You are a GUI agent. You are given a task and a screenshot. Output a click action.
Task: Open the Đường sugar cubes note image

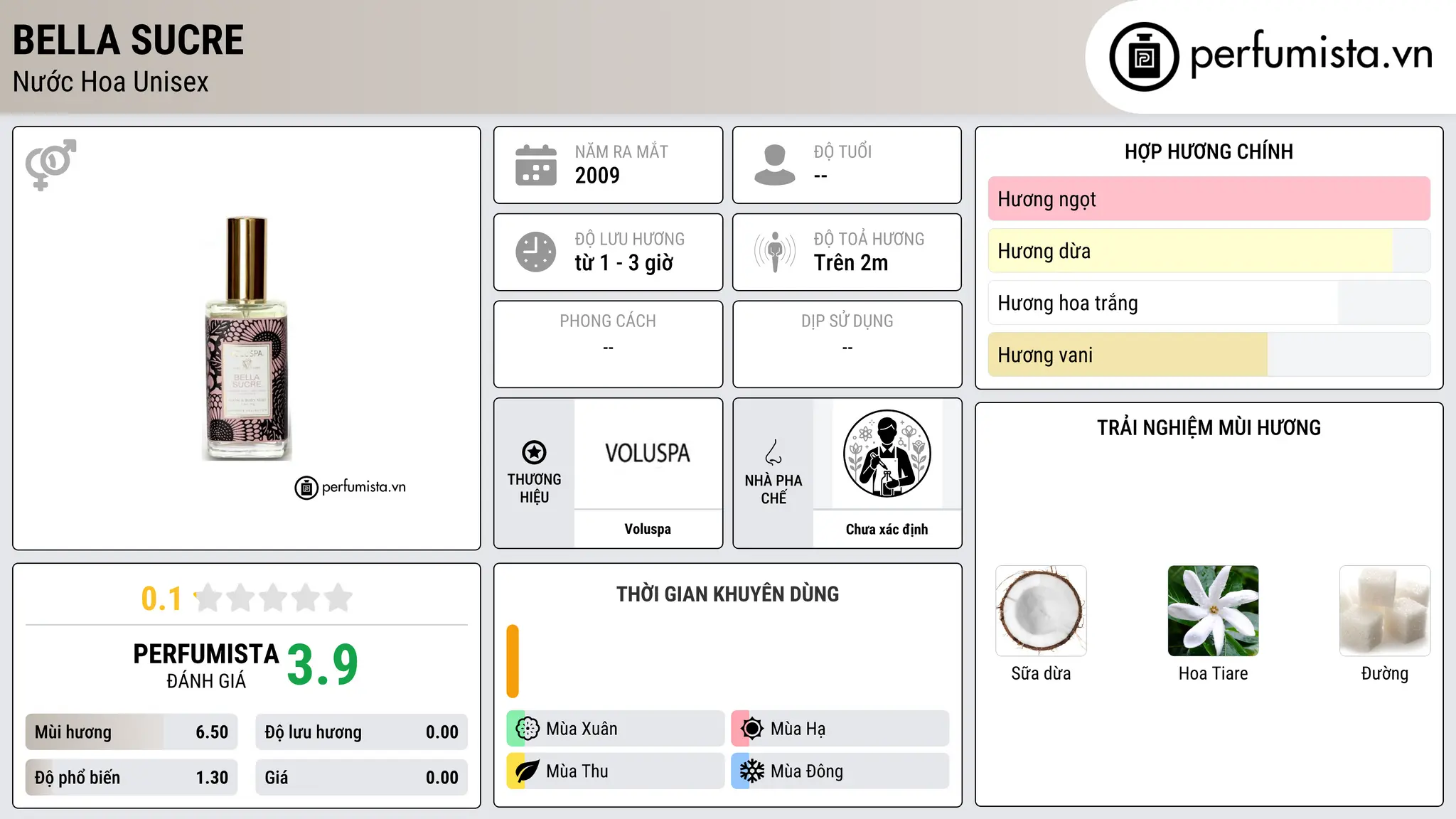coord(1385,611)
